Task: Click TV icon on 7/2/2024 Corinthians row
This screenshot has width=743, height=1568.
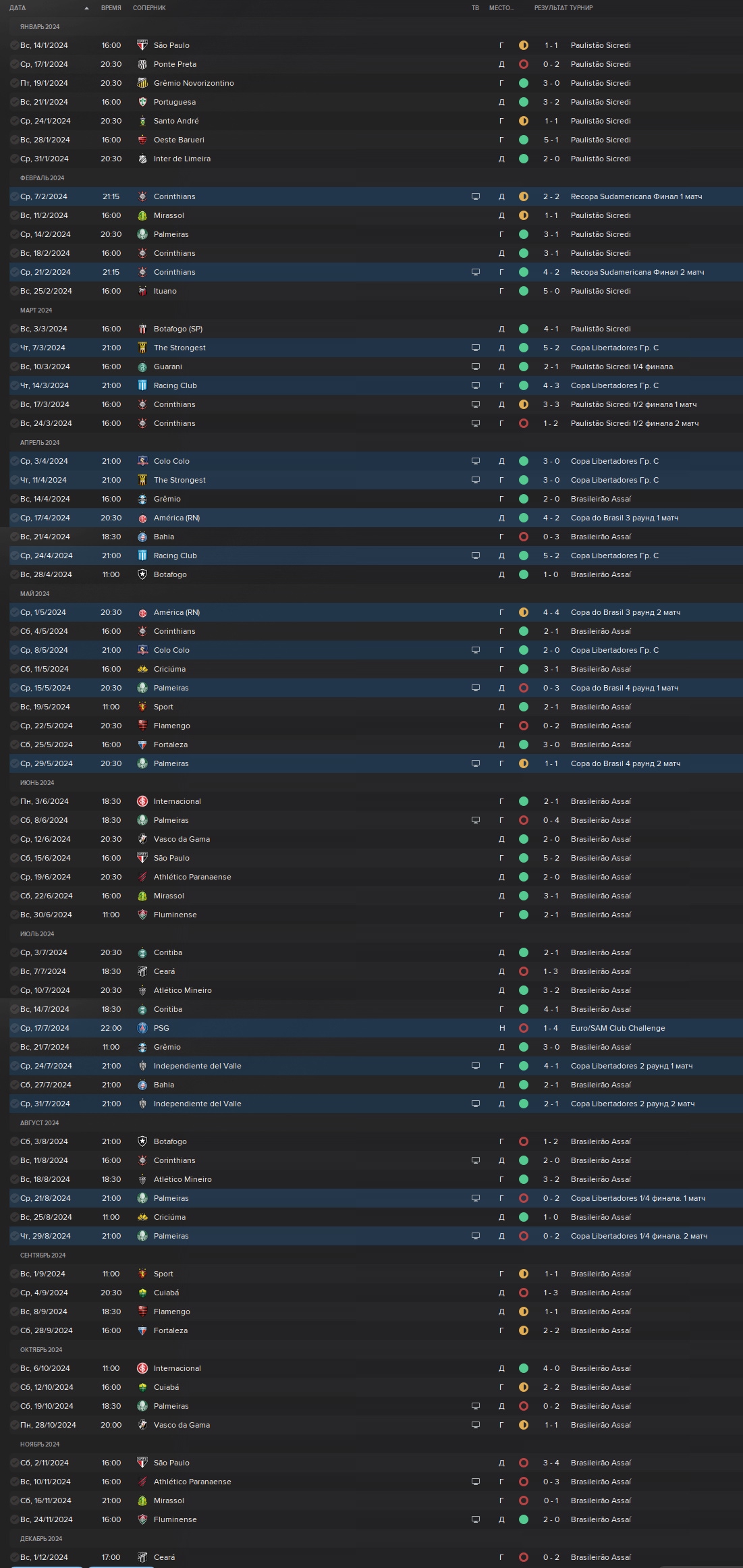Action: [476, 196]
